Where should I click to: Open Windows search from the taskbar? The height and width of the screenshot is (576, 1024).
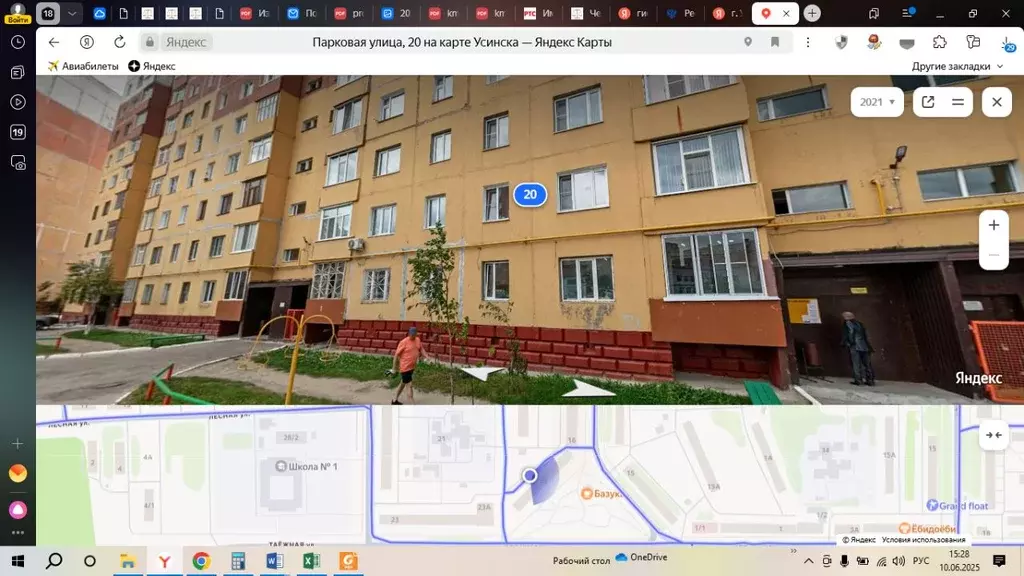(x=54, y=560)
